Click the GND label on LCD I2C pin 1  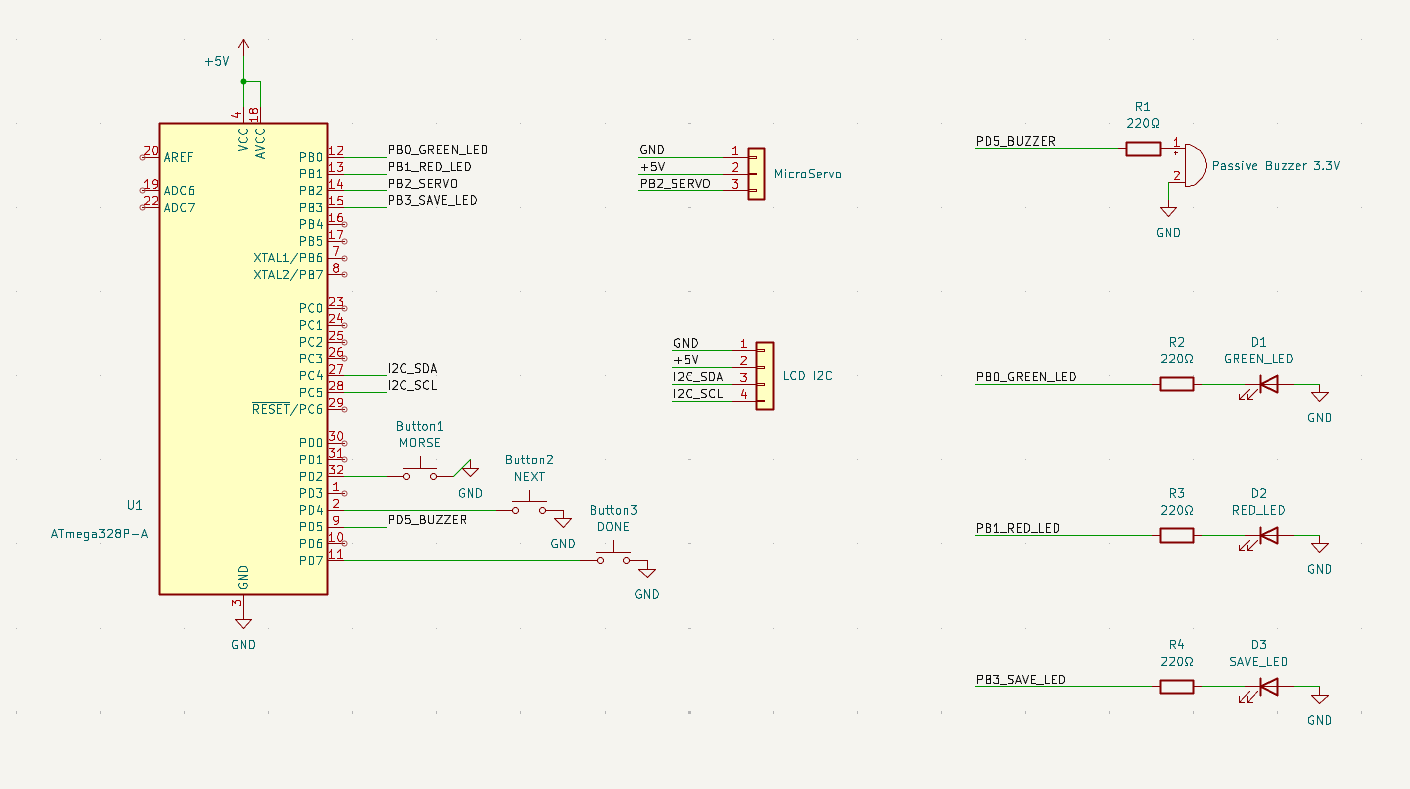tap(685, 344)
